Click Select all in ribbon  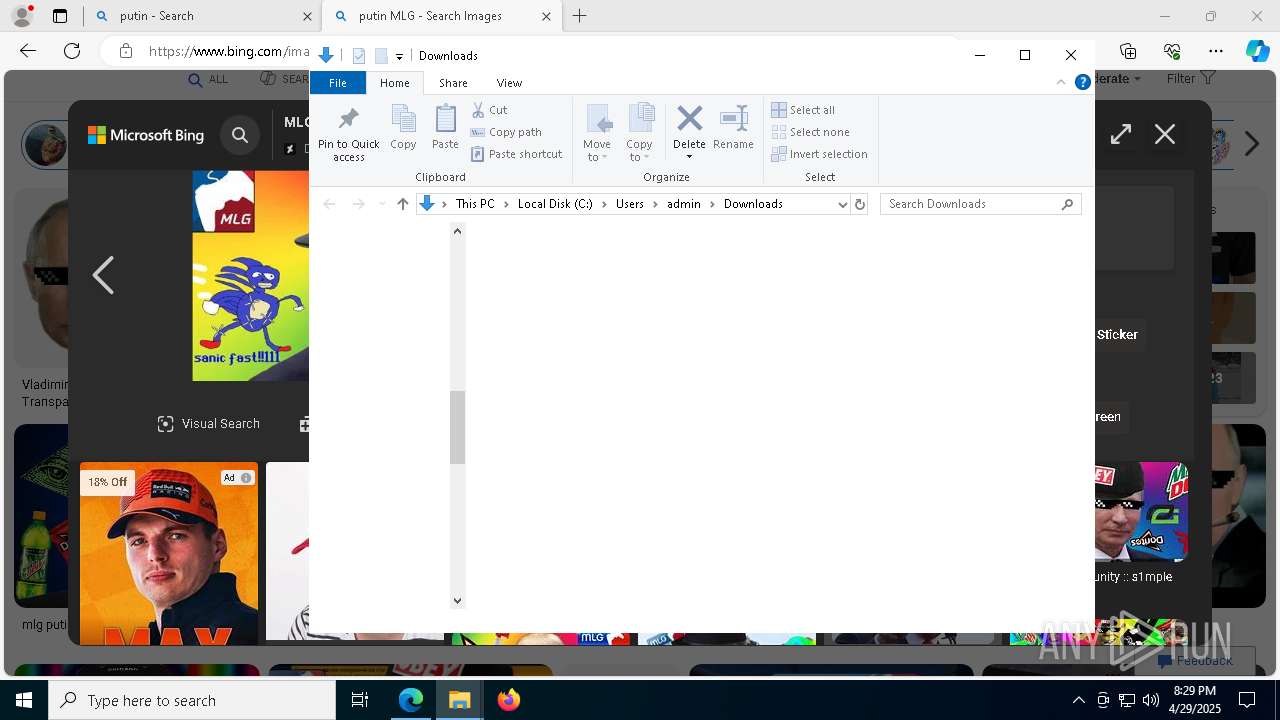(x=803, y=110)
